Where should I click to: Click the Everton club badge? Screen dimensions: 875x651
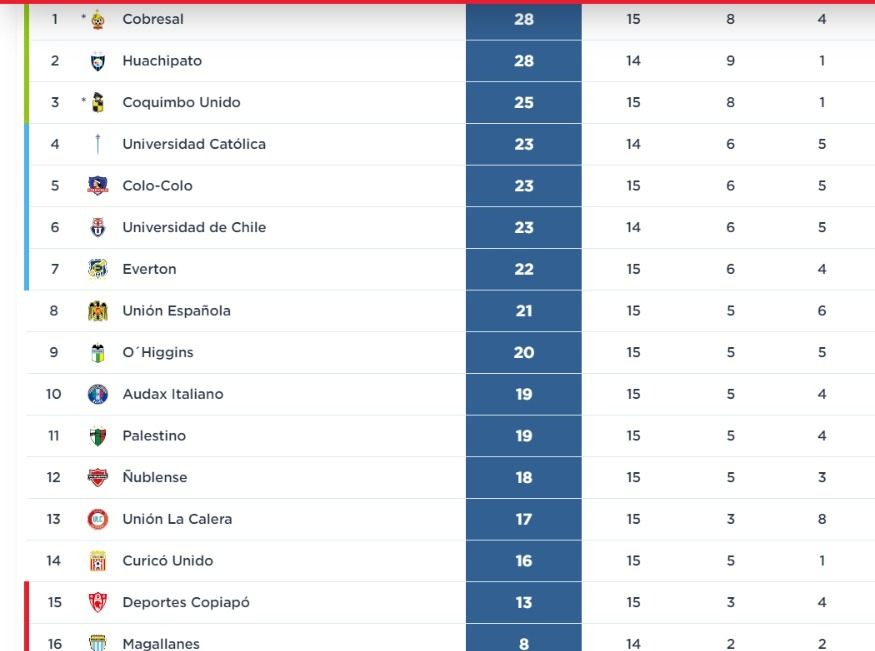pyautogui.click(x=98, y=269)
